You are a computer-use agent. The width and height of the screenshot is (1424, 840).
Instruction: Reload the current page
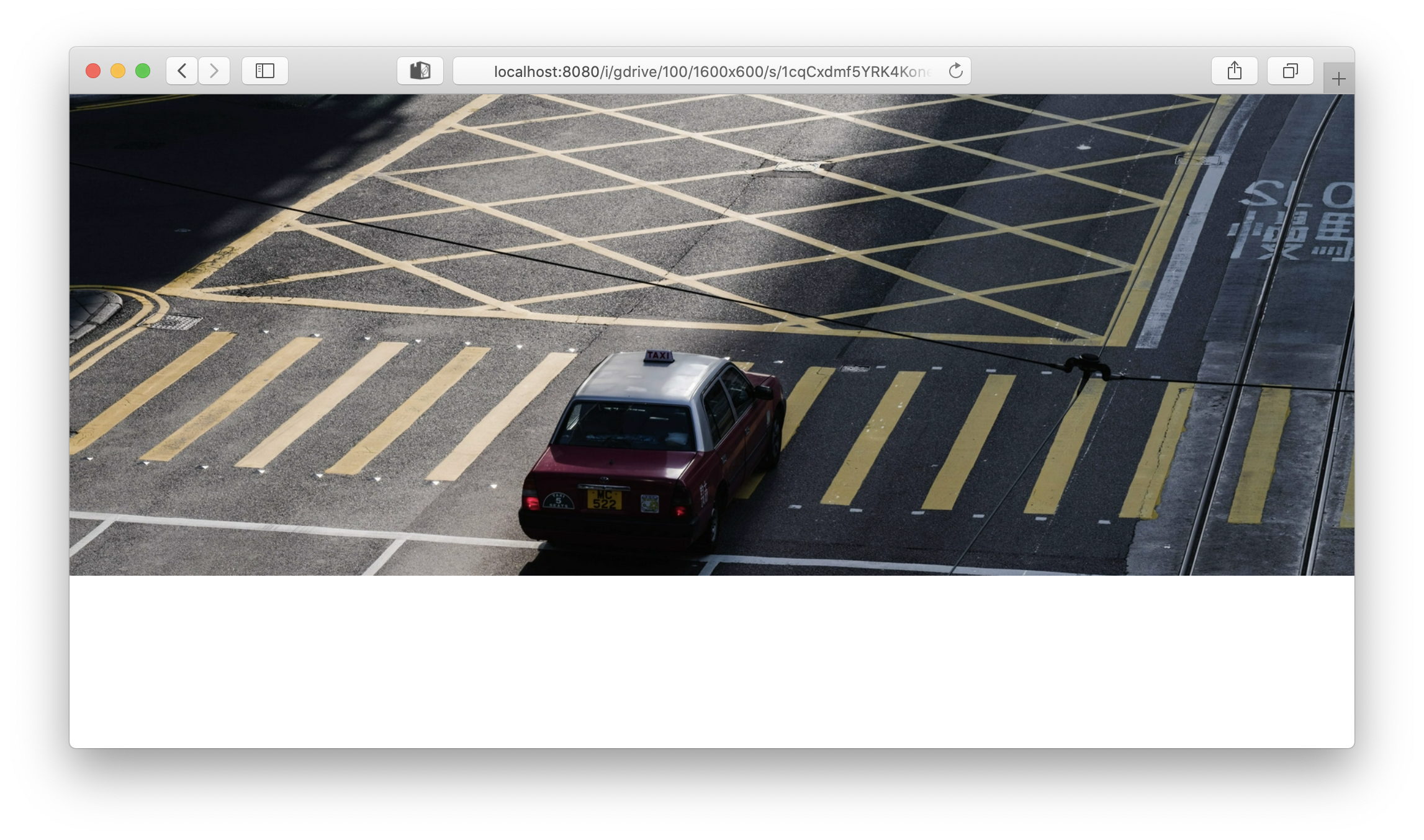tap(955, 71)
